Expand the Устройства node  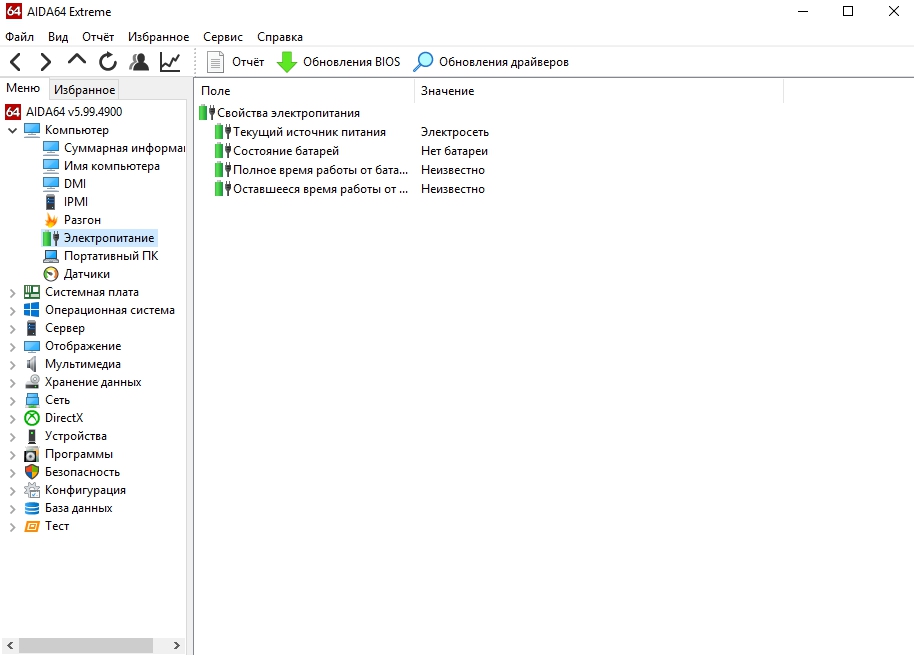coord(12,436)
